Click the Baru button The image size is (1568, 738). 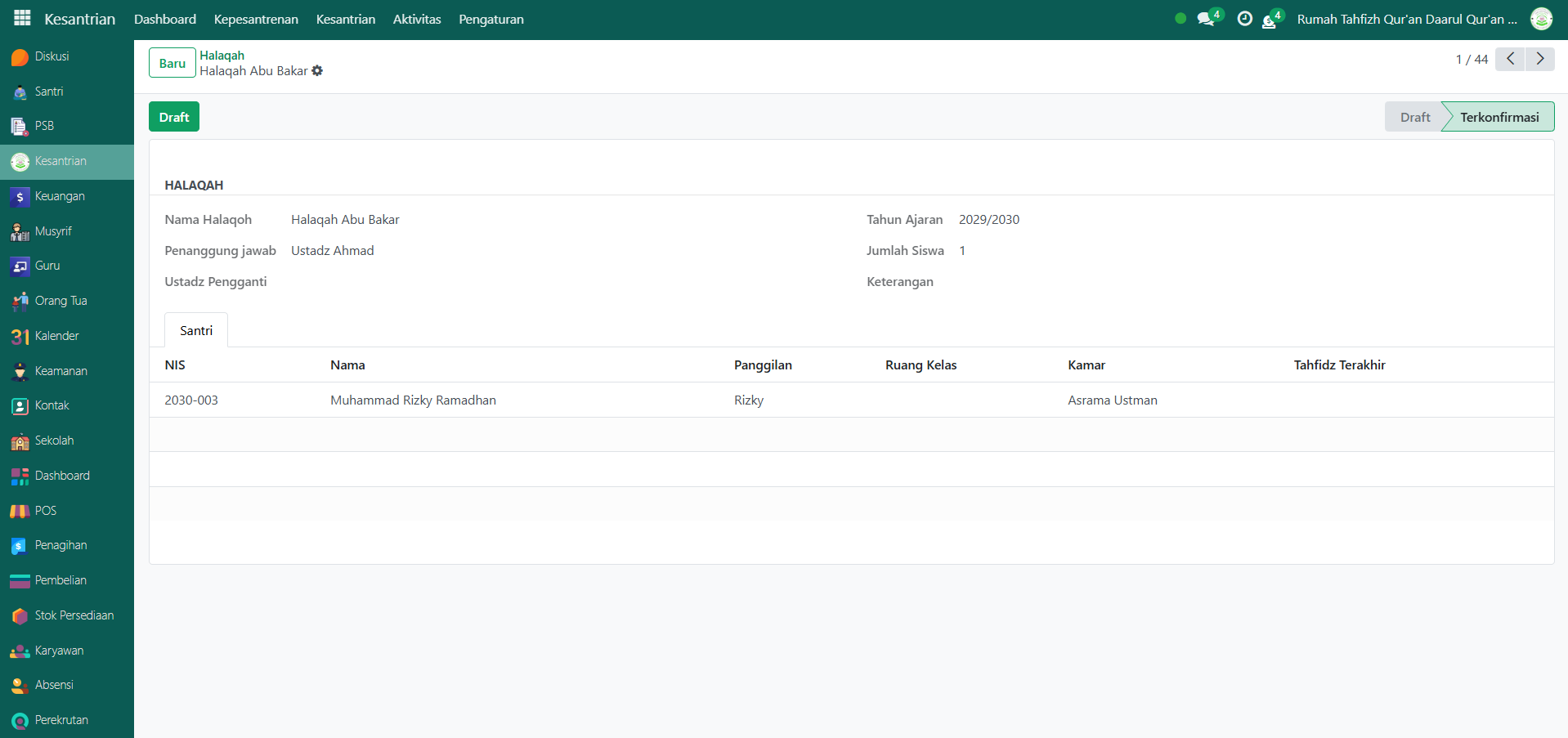(x=172, y=63)
